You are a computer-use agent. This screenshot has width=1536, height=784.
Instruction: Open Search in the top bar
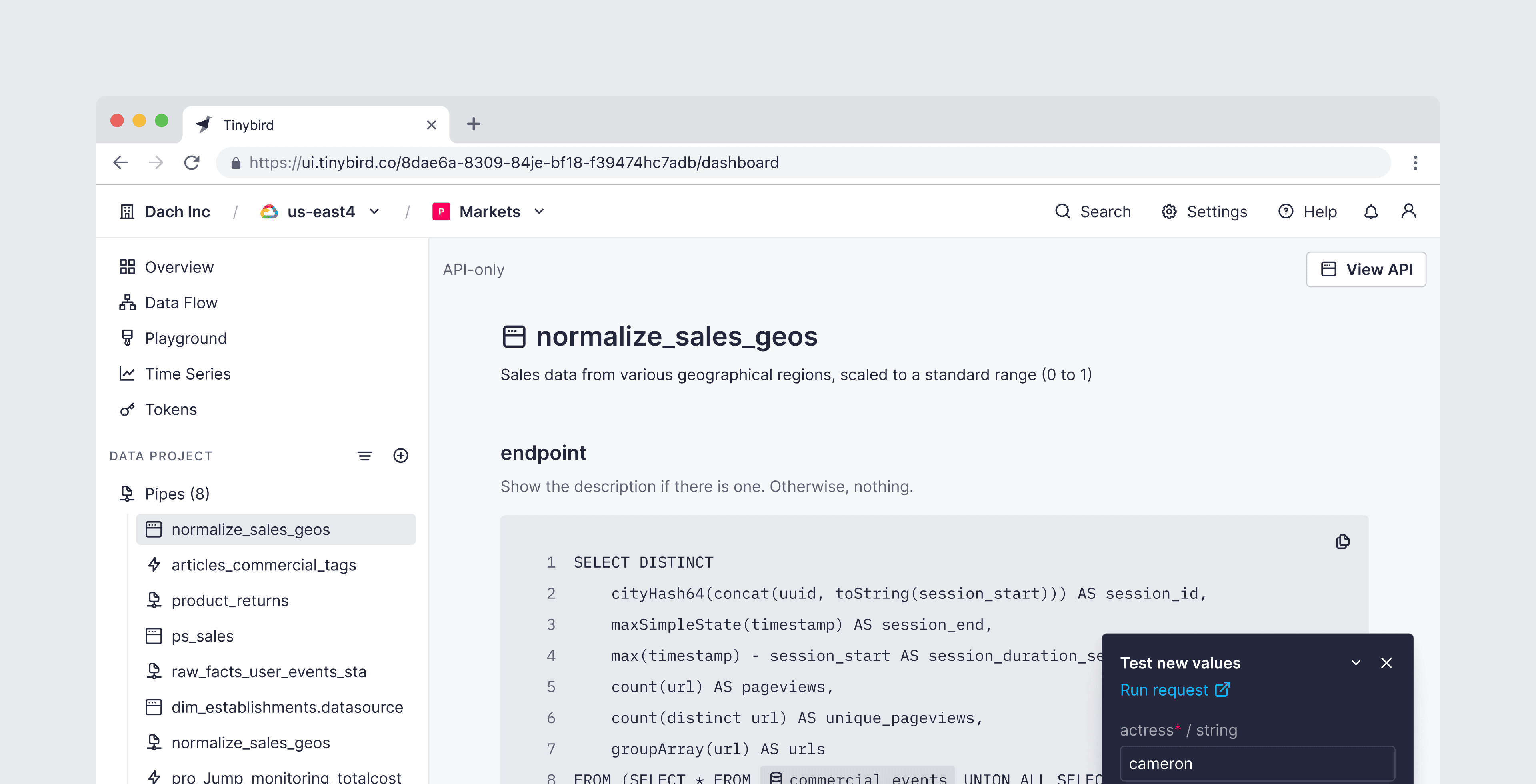[1092, 212]
